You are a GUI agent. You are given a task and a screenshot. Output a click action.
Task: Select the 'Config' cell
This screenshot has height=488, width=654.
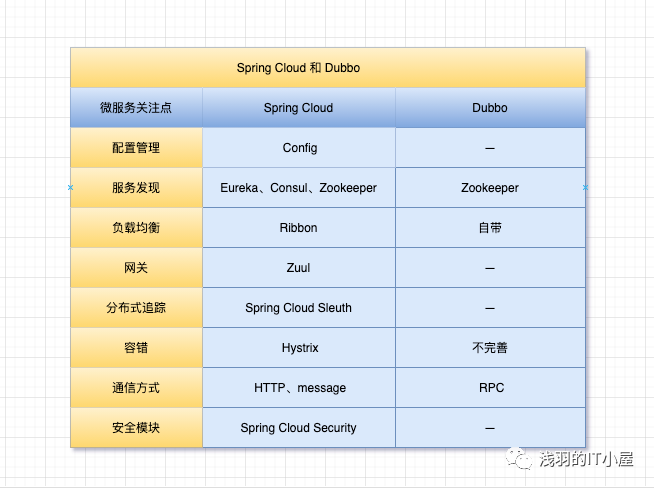[299, 148]
